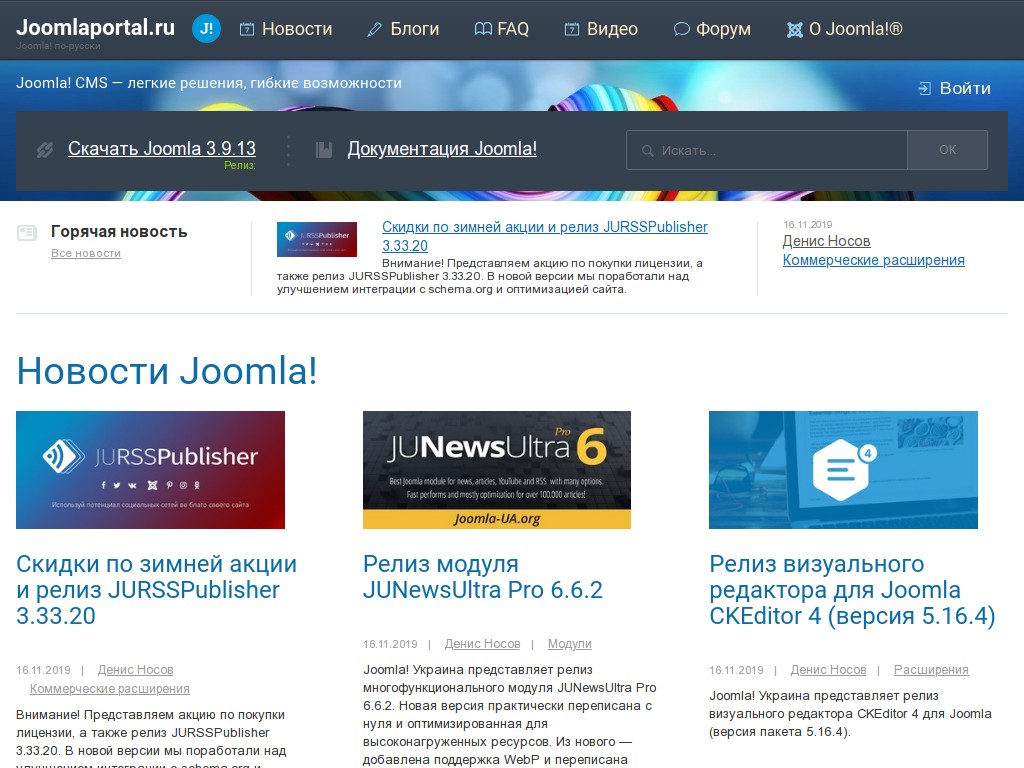Click the open book icon beside FAQ

483,29
